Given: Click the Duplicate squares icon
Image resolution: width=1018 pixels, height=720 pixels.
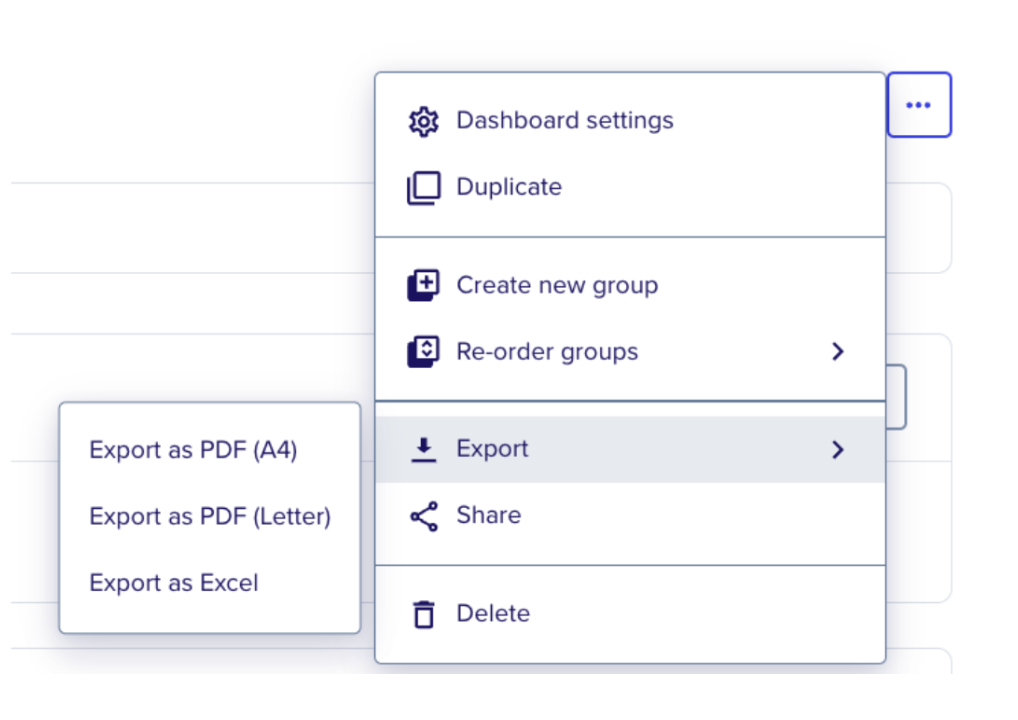Looking at the screenshot, I should pyautogui.click(x=423, y=188).
